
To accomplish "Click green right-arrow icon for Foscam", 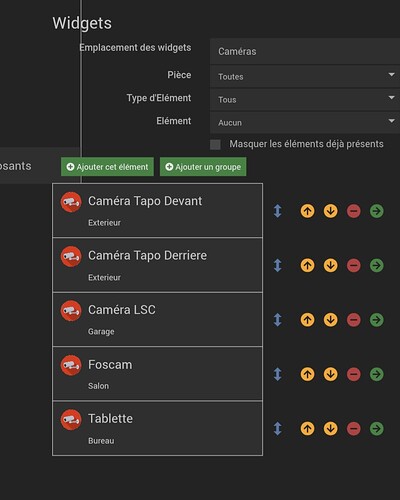I will (377, 374).
